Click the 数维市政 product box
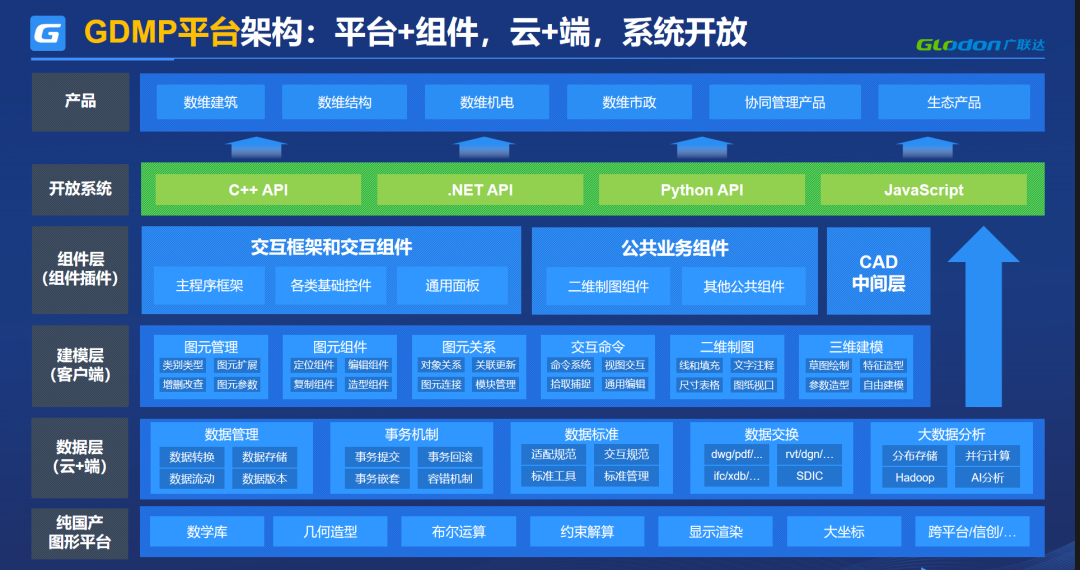This screenshot has width=1080, height=570. click(629, 103)
